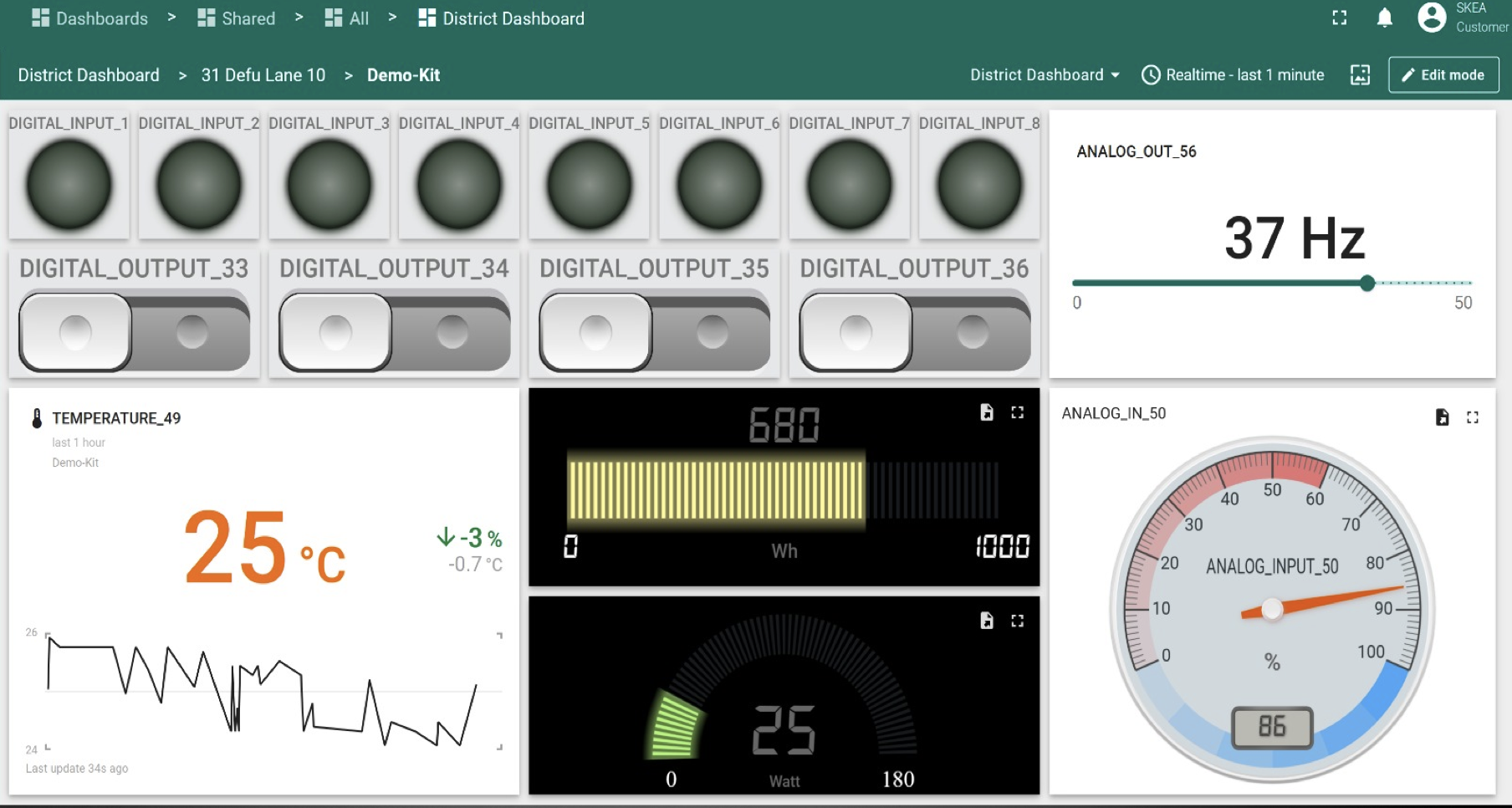Toggle the DIGITAL_OUTPUT_34 switch
The width and height of the screenshot is (1512, 808).
click(x=394, y=332)
